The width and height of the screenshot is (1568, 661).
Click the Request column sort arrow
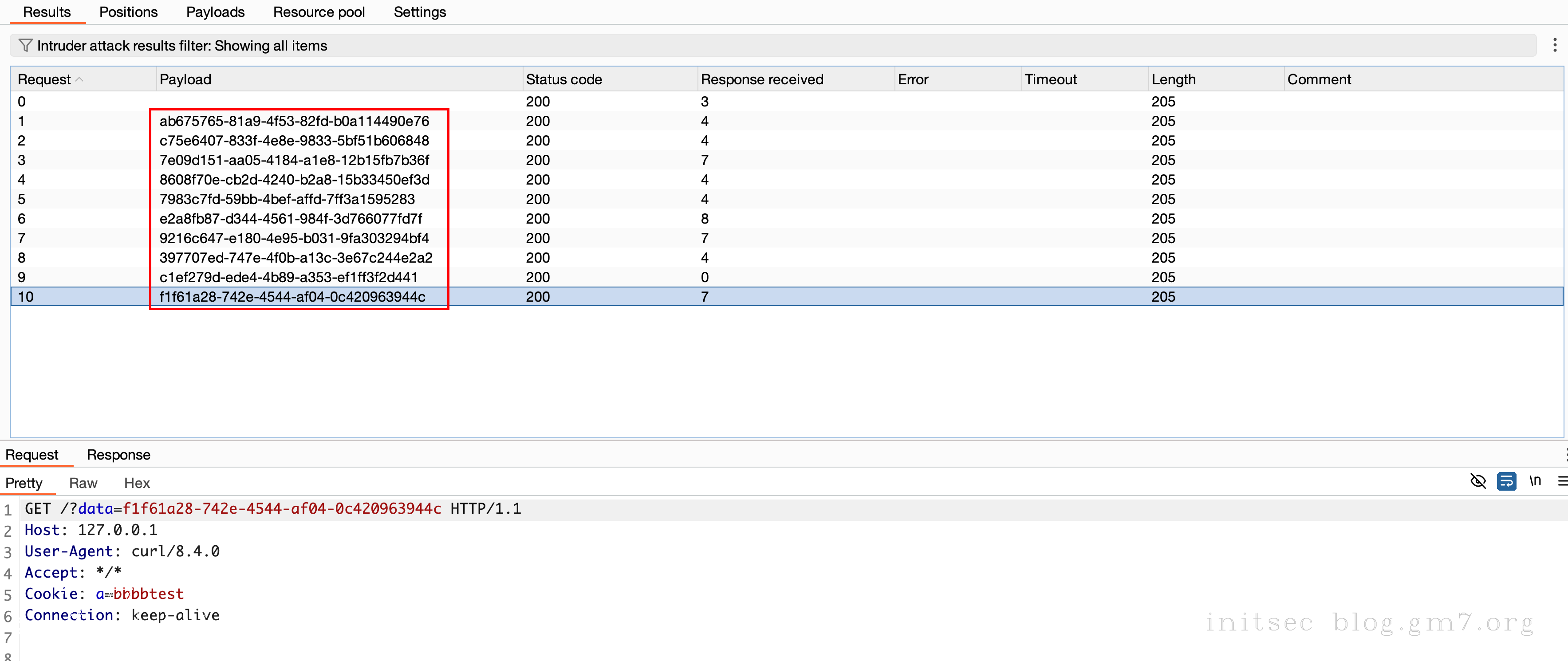tap(80, 79)
